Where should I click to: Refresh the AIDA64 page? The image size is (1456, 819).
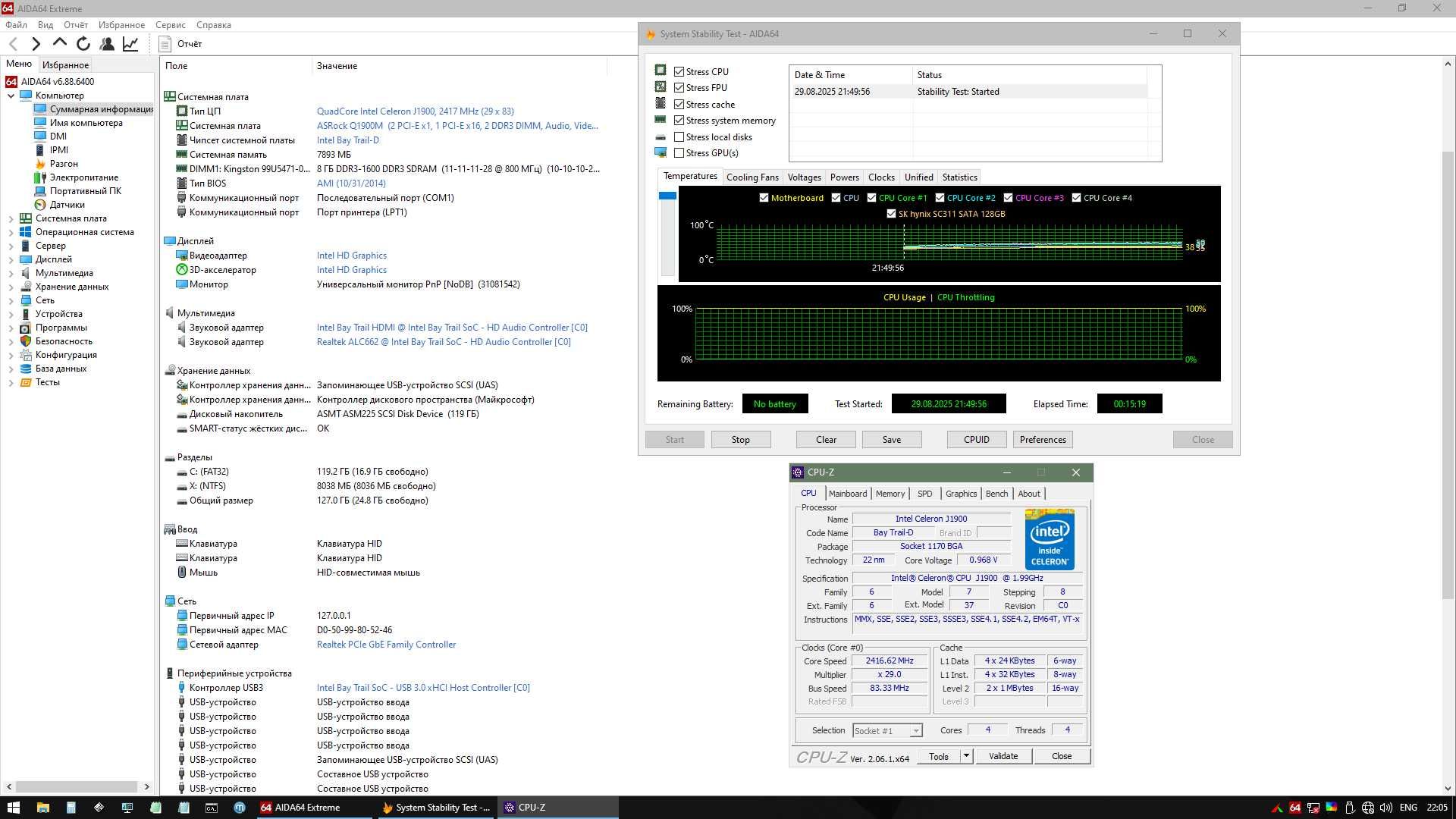[x=83, y=44]
